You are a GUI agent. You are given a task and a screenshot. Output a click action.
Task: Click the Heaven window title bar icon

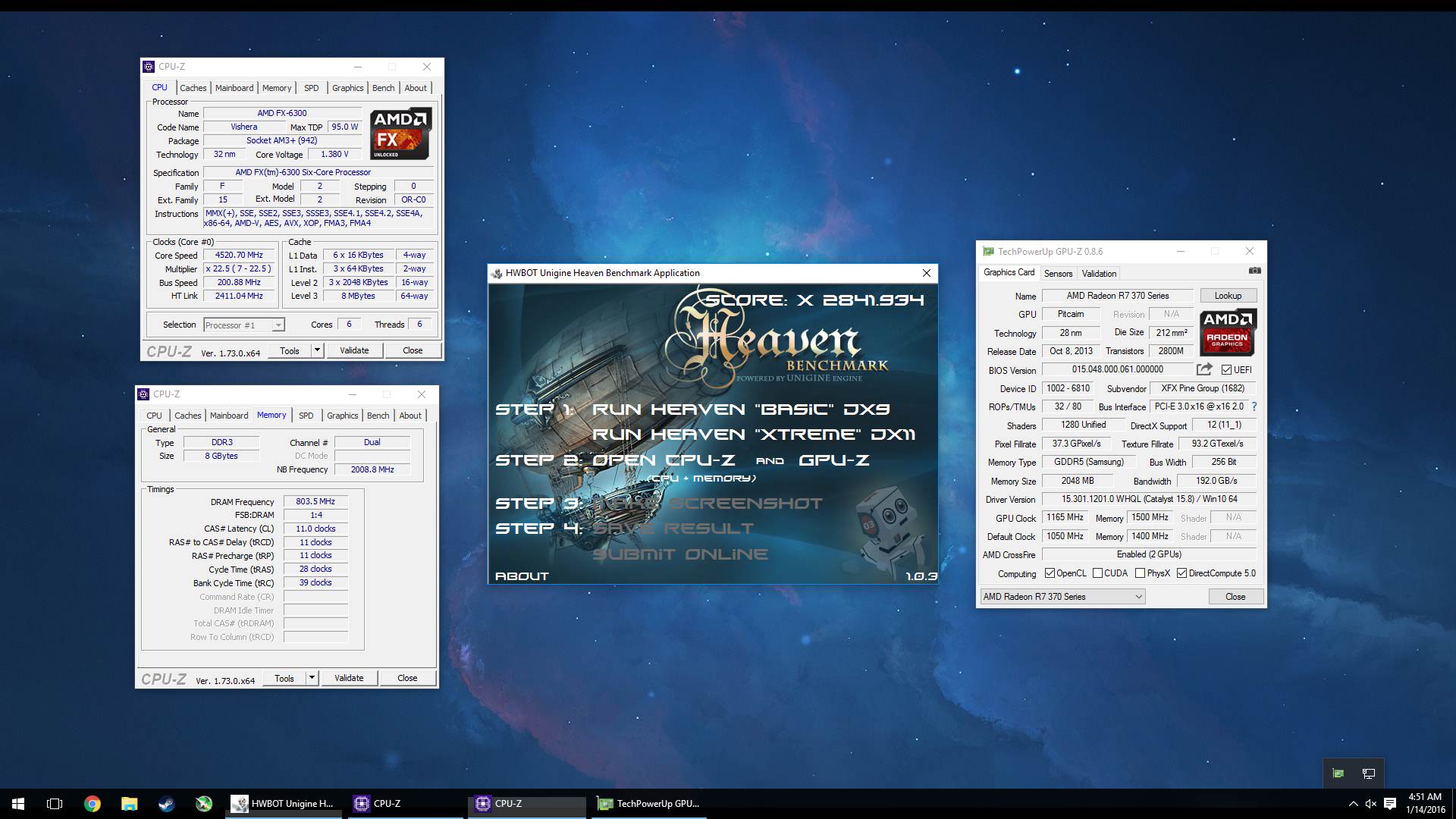coord(497,273)
